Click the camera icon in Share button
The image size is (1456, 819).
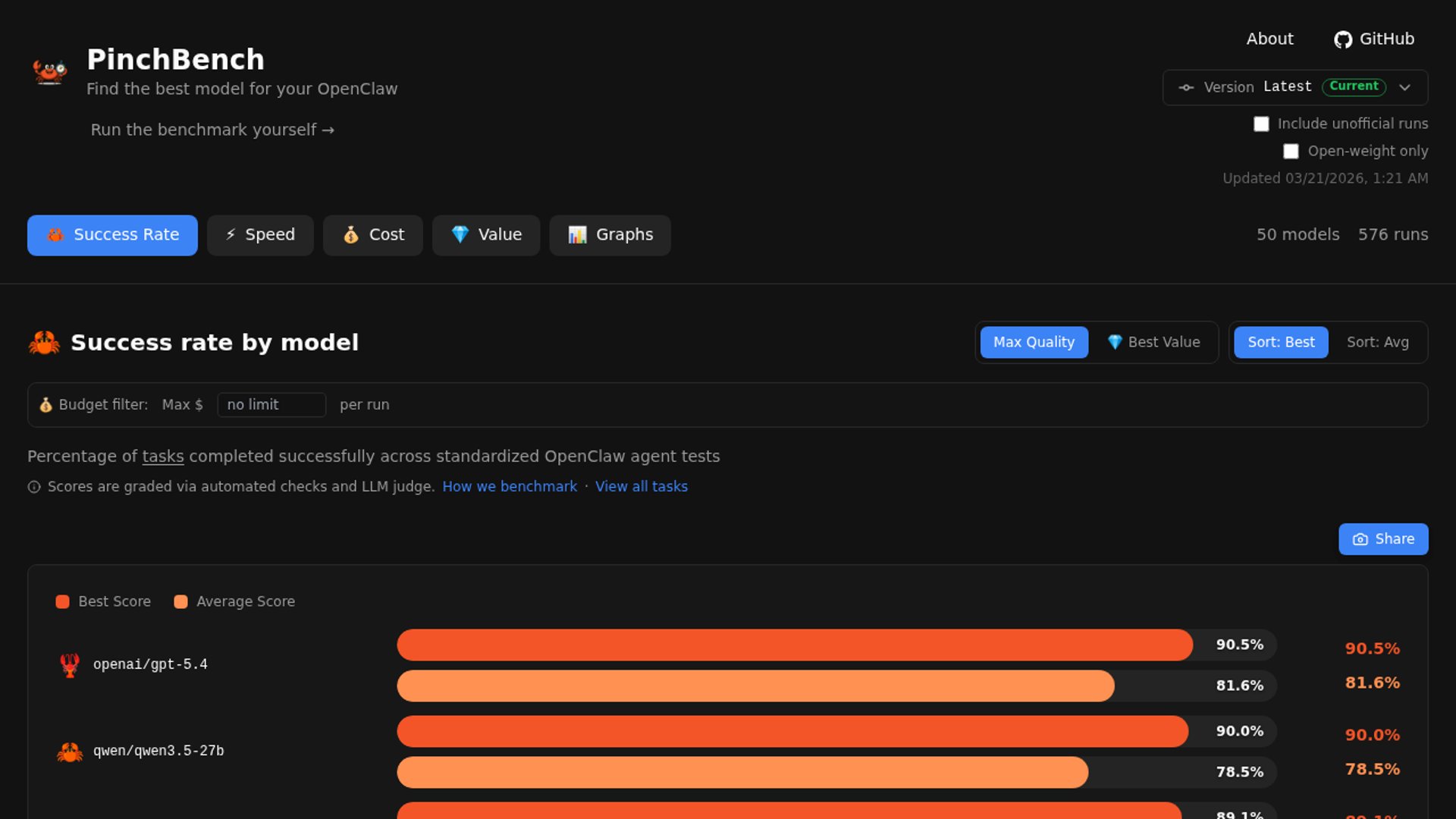click(1360, 539)
